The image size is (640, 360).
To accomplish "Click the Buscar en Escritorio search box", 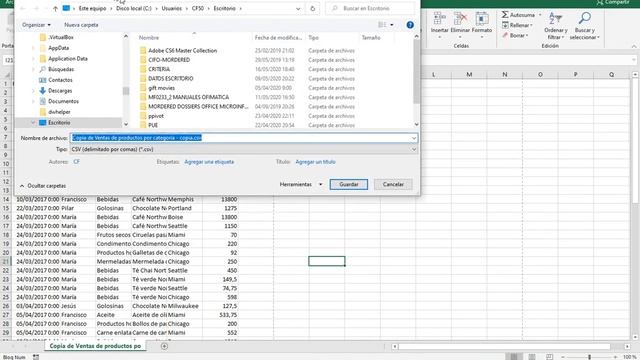I will click(370, 8).
